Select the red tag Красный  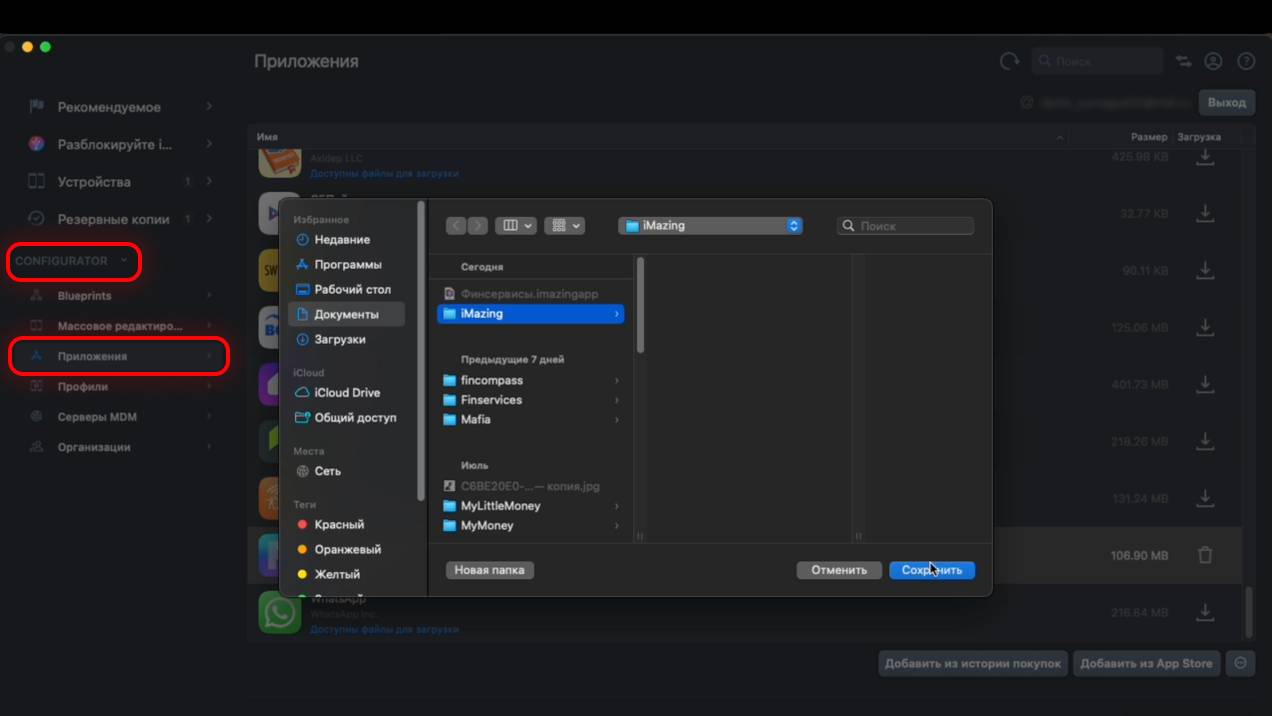339,525
